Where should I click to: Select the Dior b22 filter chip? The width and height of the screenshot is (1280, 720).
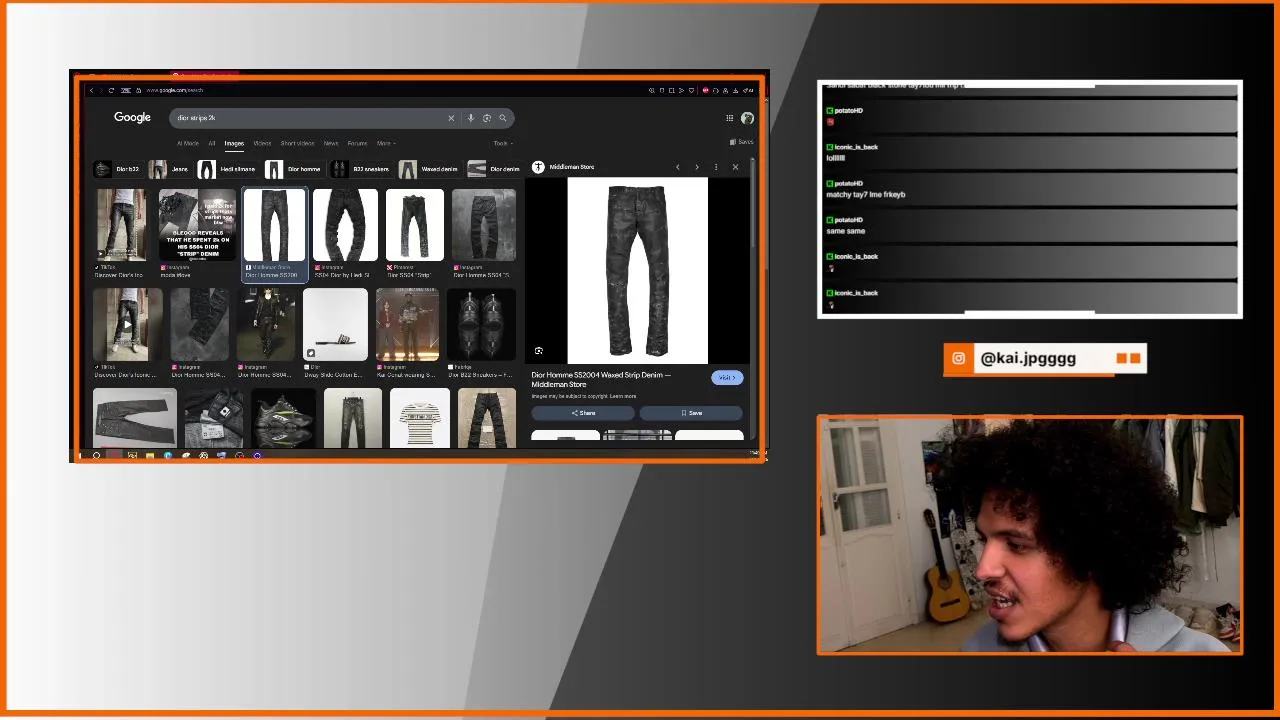(x=117, y=169)
